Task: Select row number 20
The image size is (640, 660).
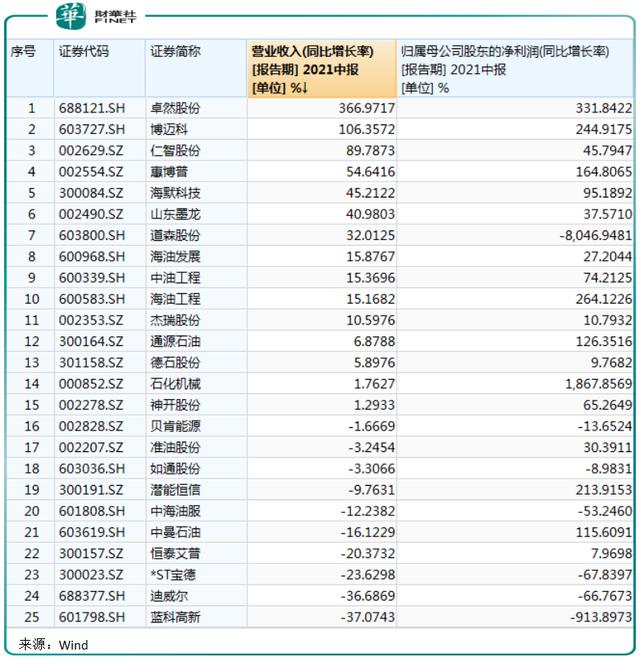Action: point(32,511)
